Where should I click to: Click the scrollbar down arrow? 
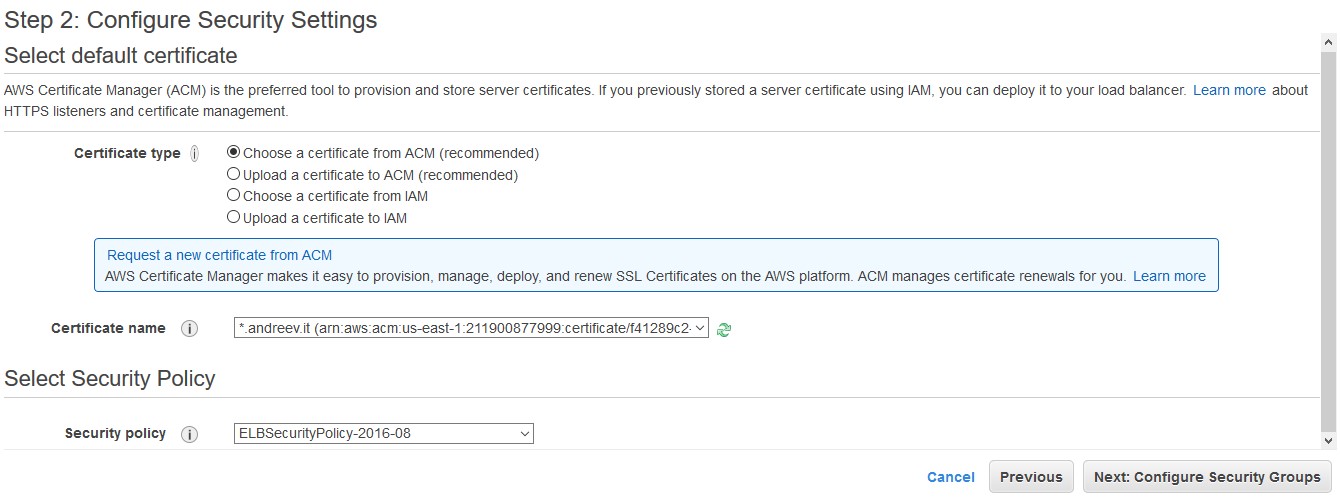coord(1329,440)
